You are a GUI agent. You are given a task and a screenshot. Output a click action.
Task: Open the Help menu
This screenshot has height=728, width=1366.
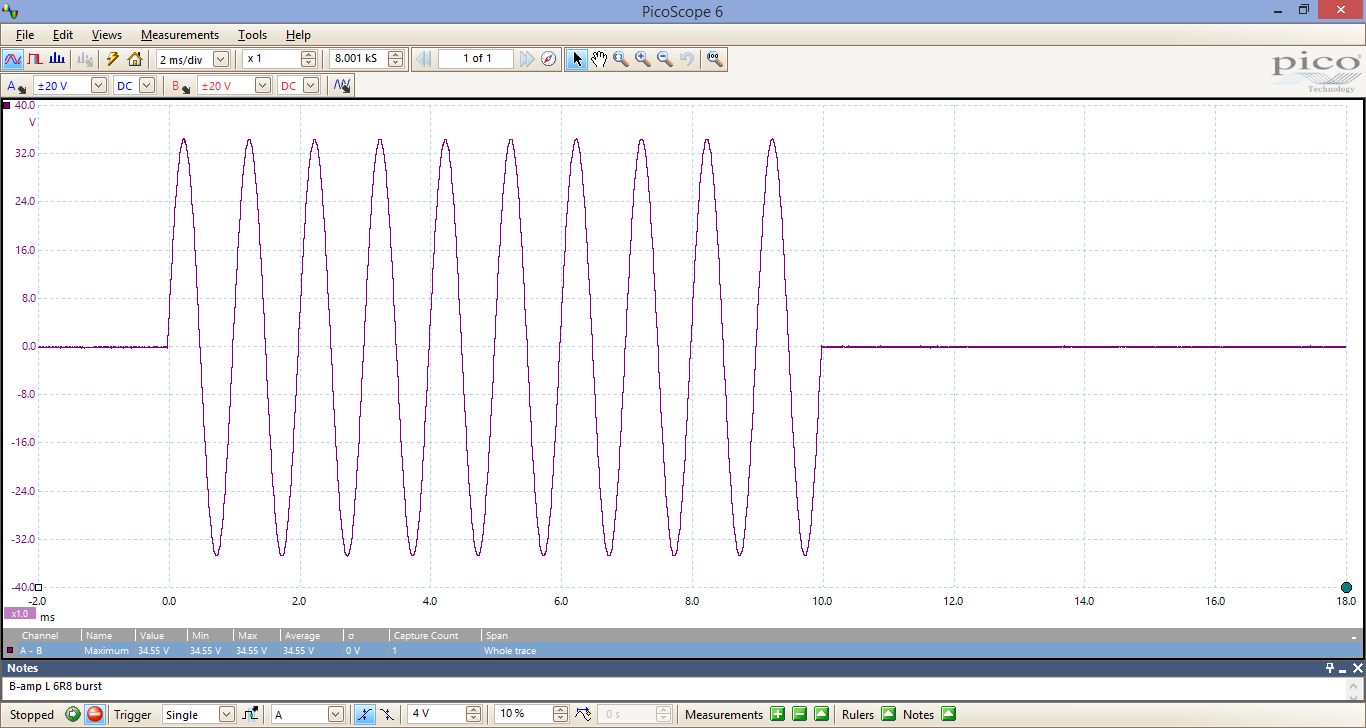pos(298,35)
